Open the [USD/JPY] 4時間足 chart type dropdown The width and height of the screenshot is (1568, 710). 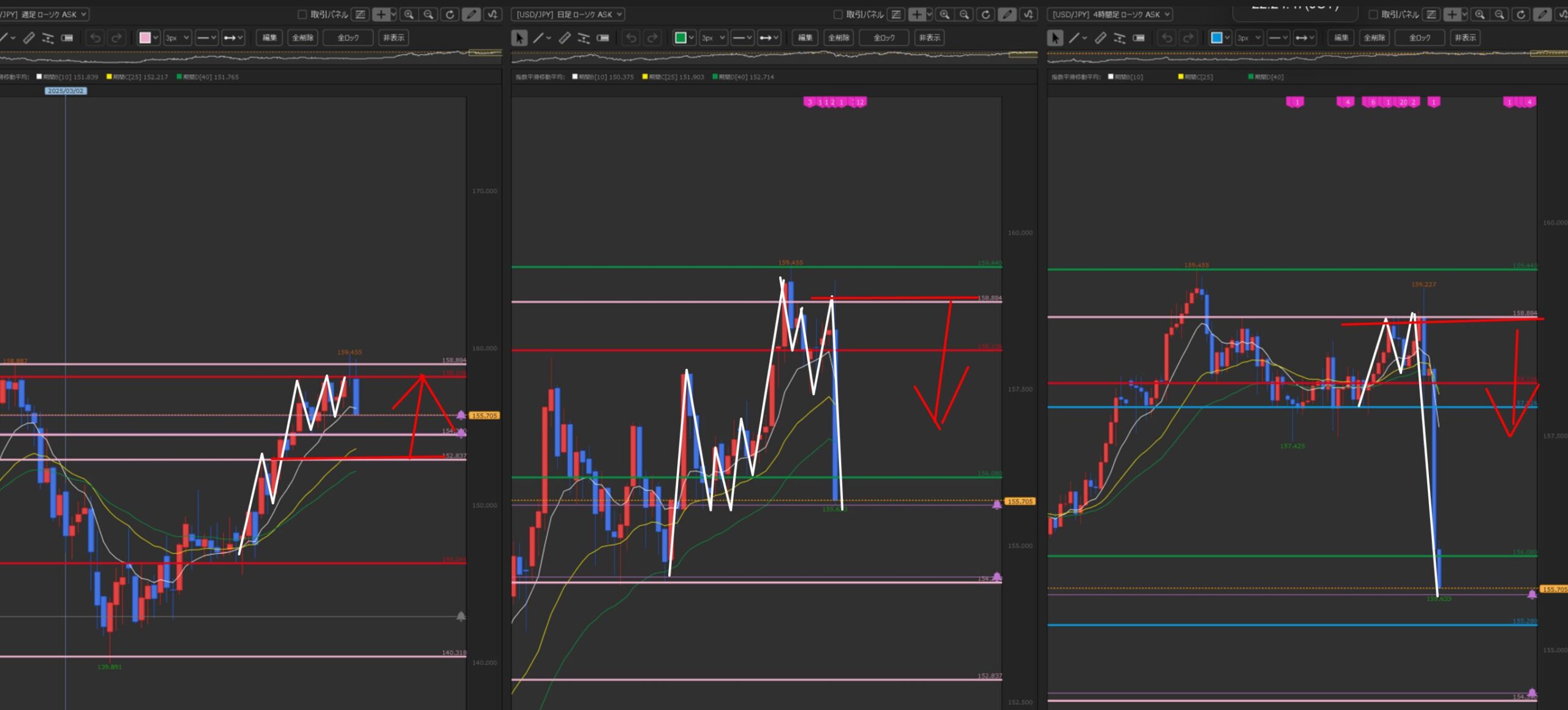(1109, 14)
